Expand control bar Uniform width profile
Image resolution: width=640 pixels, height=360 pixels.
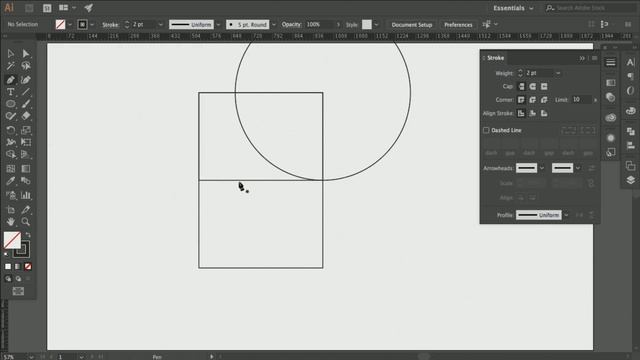pos(218,24)
